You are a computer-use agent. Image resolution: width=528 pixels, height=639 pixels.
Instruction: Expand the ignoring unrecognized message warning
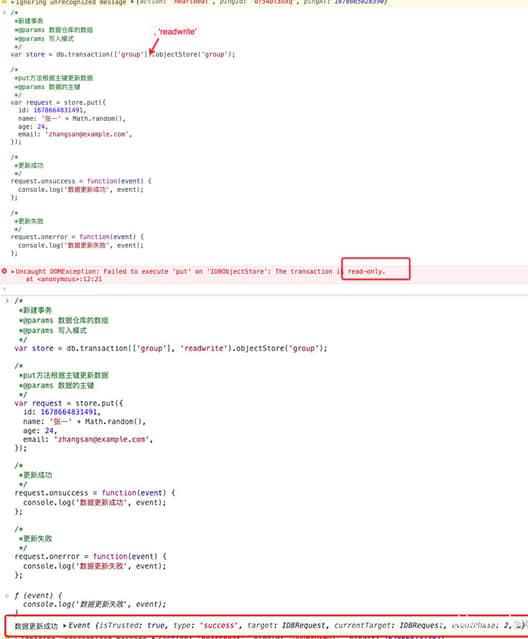click(x=13, y=2)
